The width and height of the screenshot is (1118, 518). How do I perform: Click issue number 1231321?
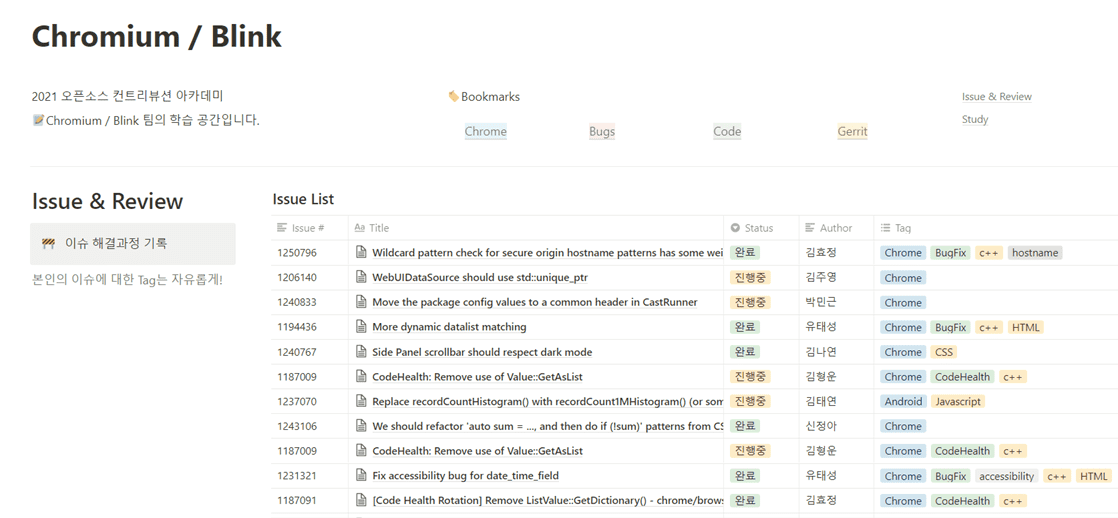point(297,476)
